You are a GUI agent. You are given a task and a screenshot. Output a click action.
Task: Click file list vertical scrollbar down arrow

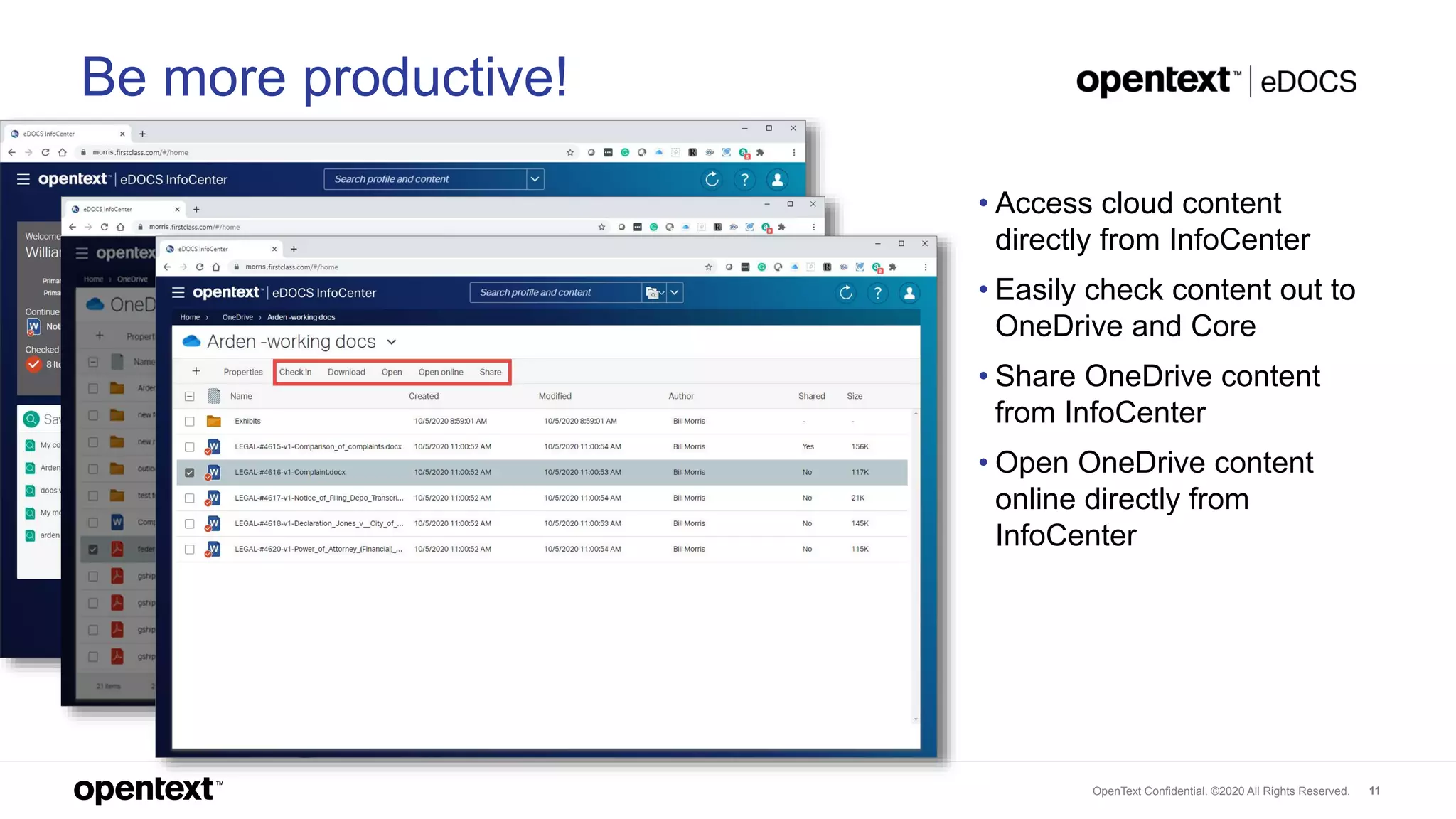(916, 719)
